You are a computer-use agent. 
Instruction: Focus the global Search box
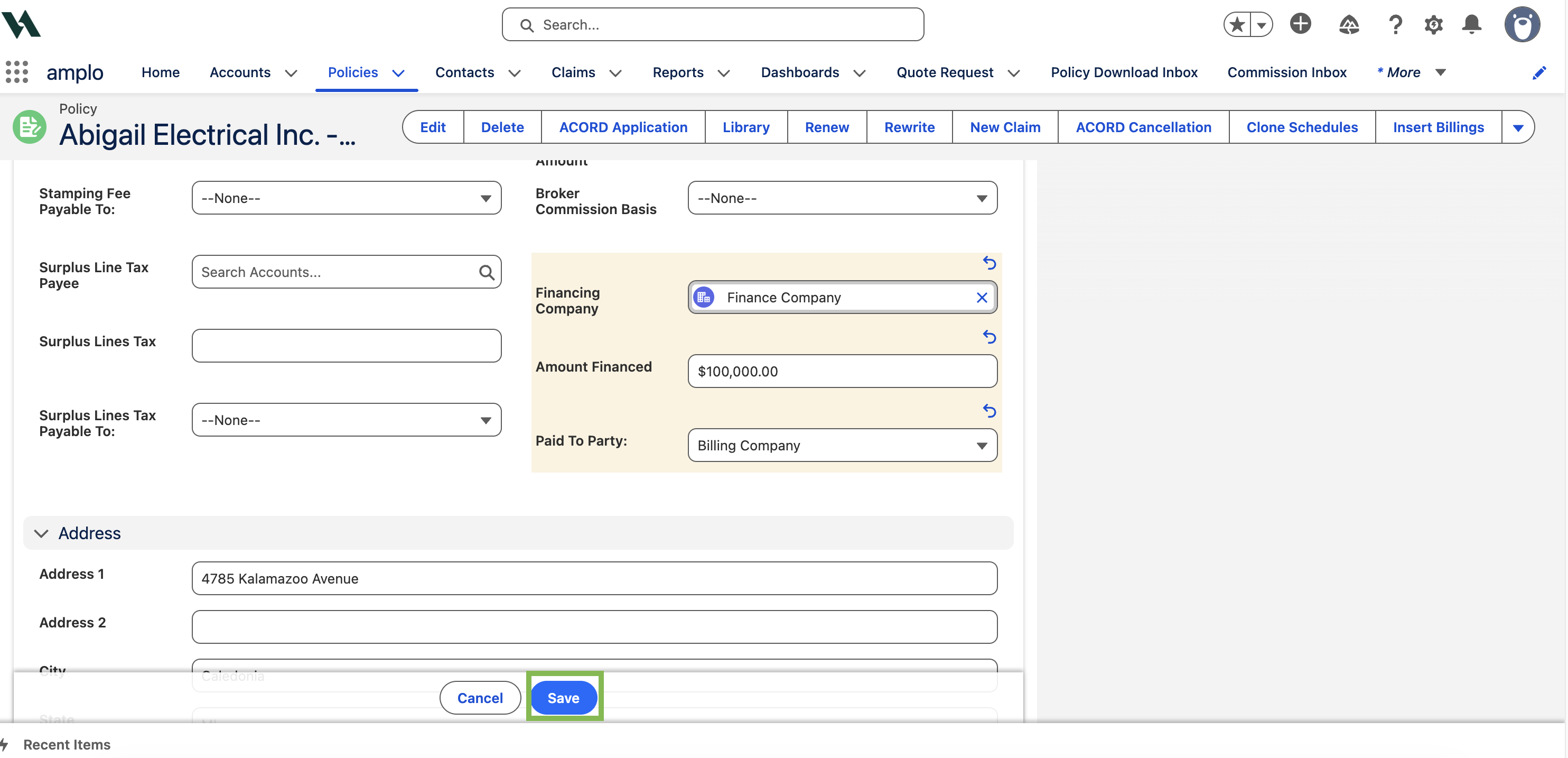[713, 24]
